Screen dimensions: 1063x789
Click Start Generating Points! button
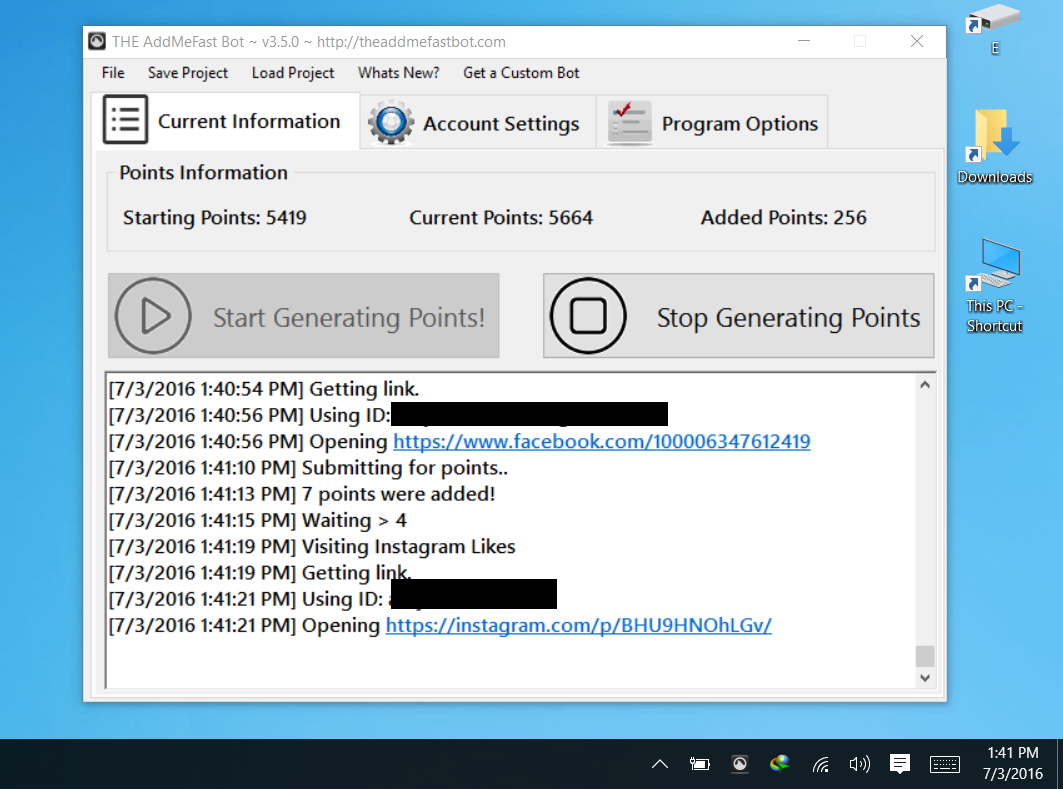[304, 316]
